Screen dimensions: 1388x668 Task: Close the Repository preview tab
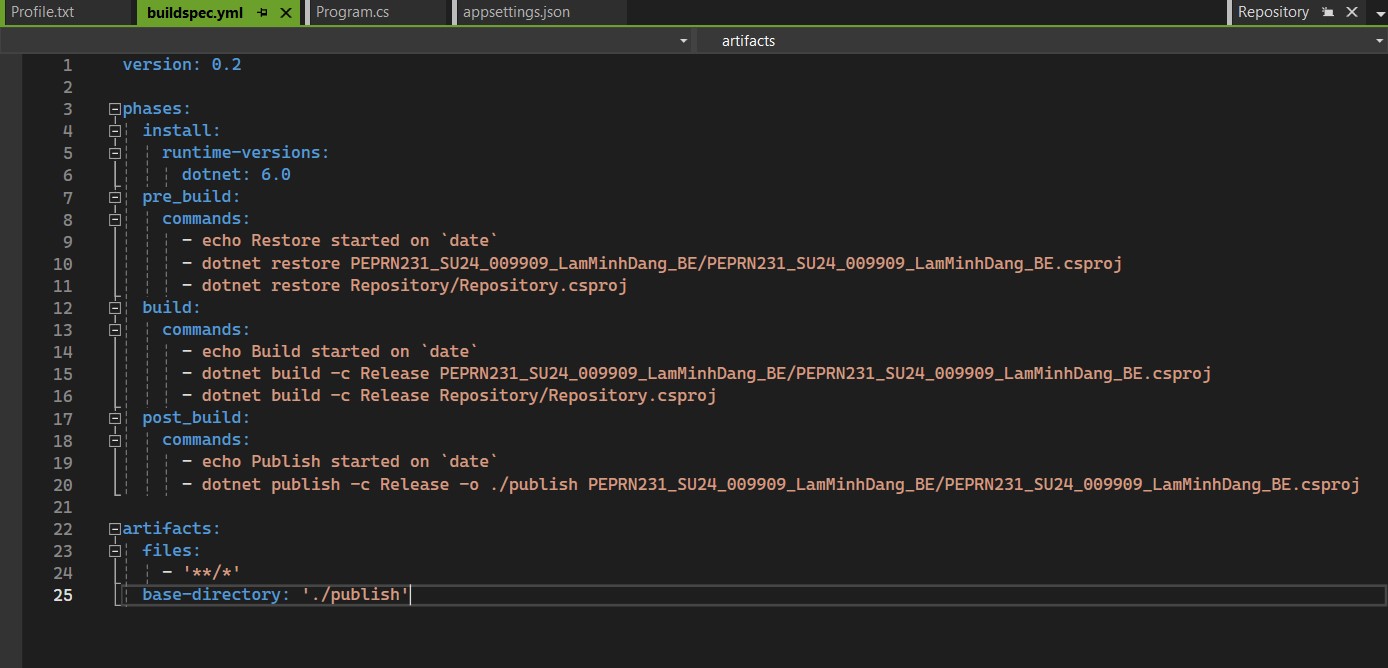tap(1352, 13)
